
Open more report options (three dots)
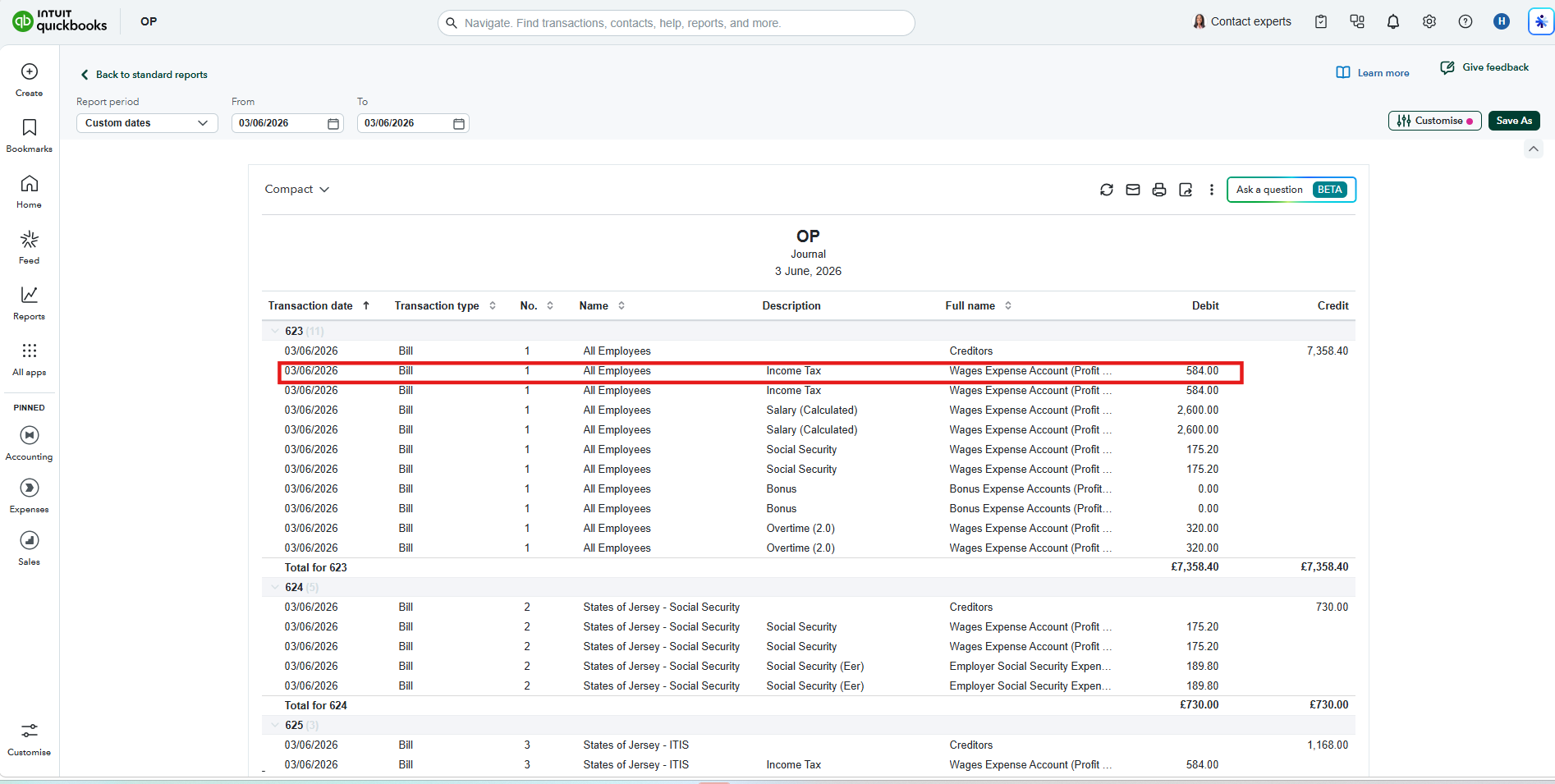tap(1212, 190)
